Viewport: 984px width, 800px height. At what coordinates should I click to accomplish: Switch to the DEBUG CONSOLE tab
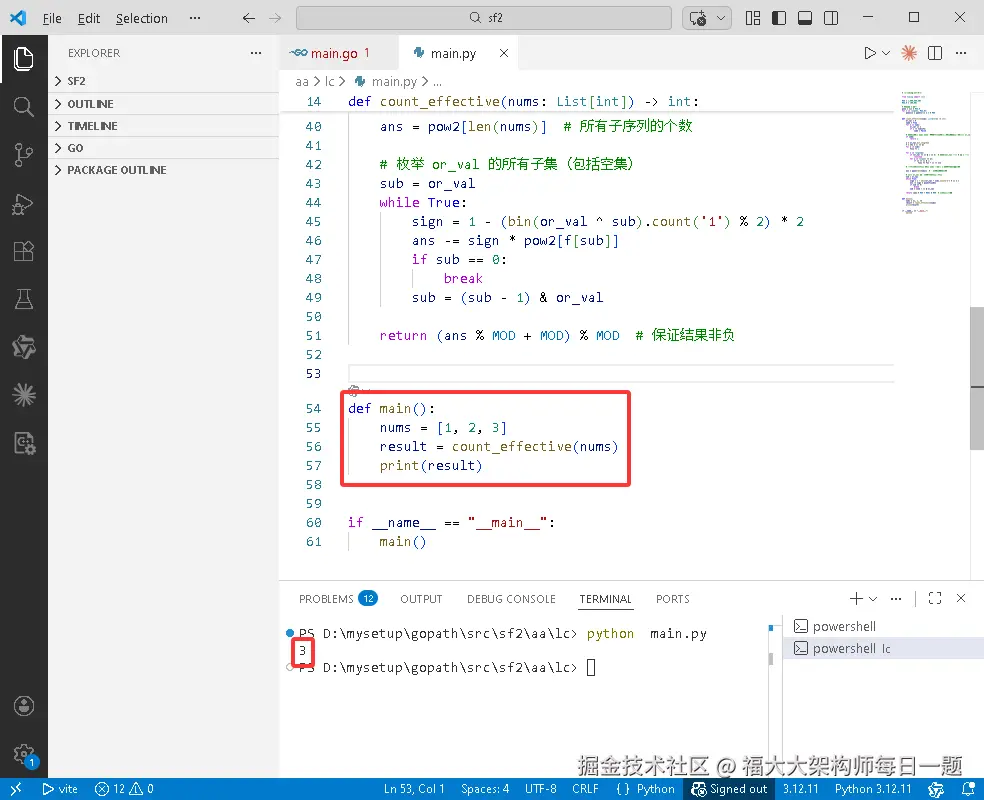click(511, 599)
